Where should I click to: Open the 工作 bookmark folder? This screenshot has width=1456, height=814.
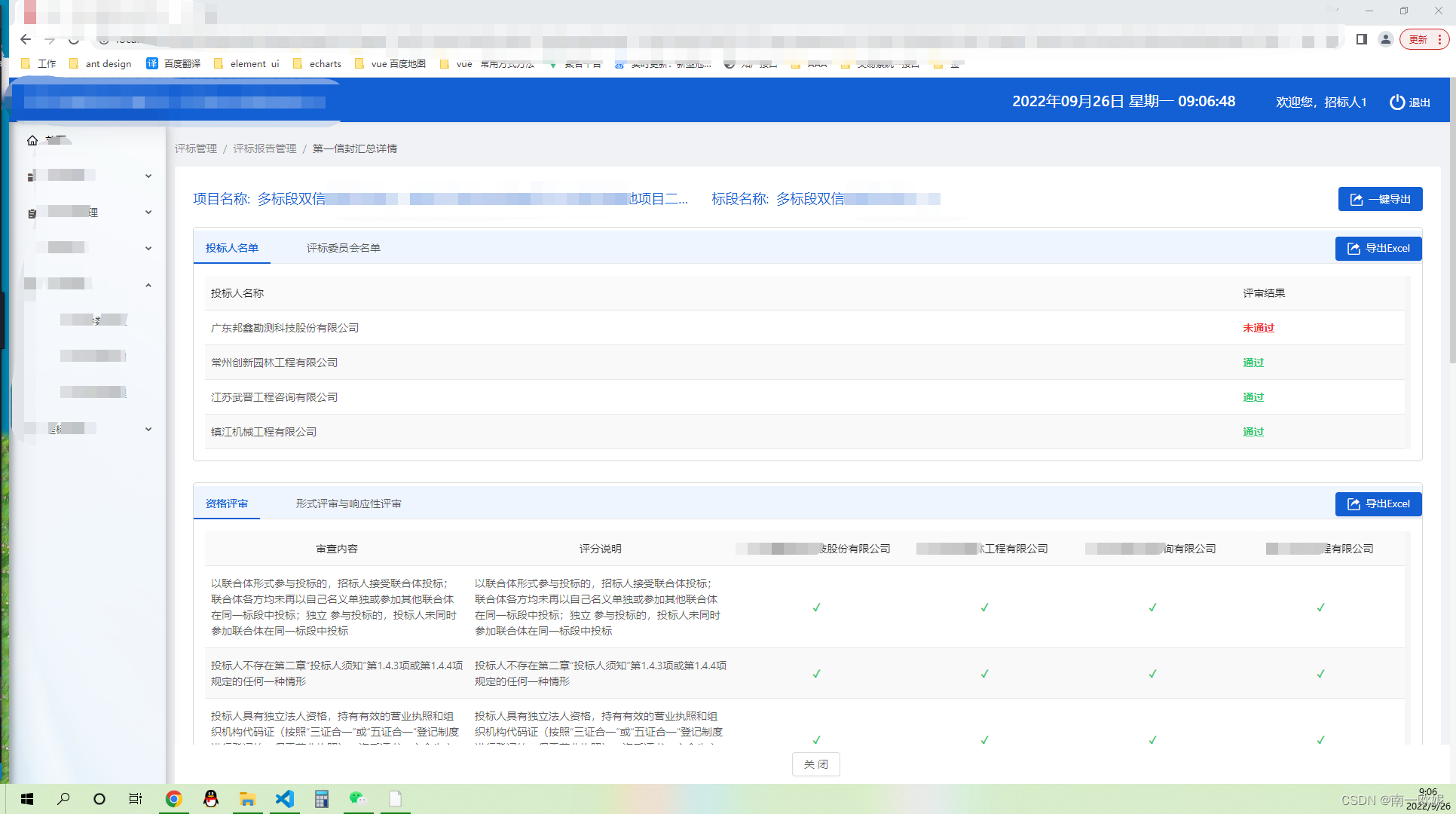coord(38,63)
